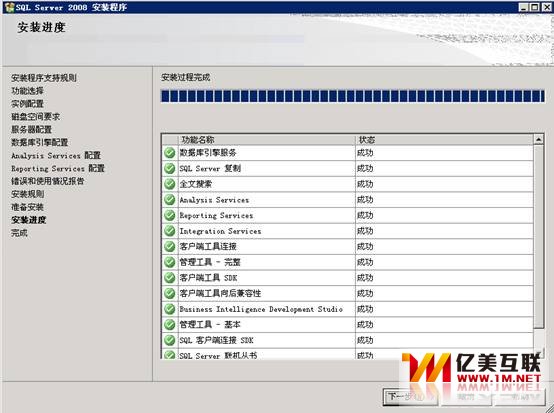Screen dimensions: 554x413
Task: Select the 数据库引擎配置 step in the sidebar
Action: (40, 142)
